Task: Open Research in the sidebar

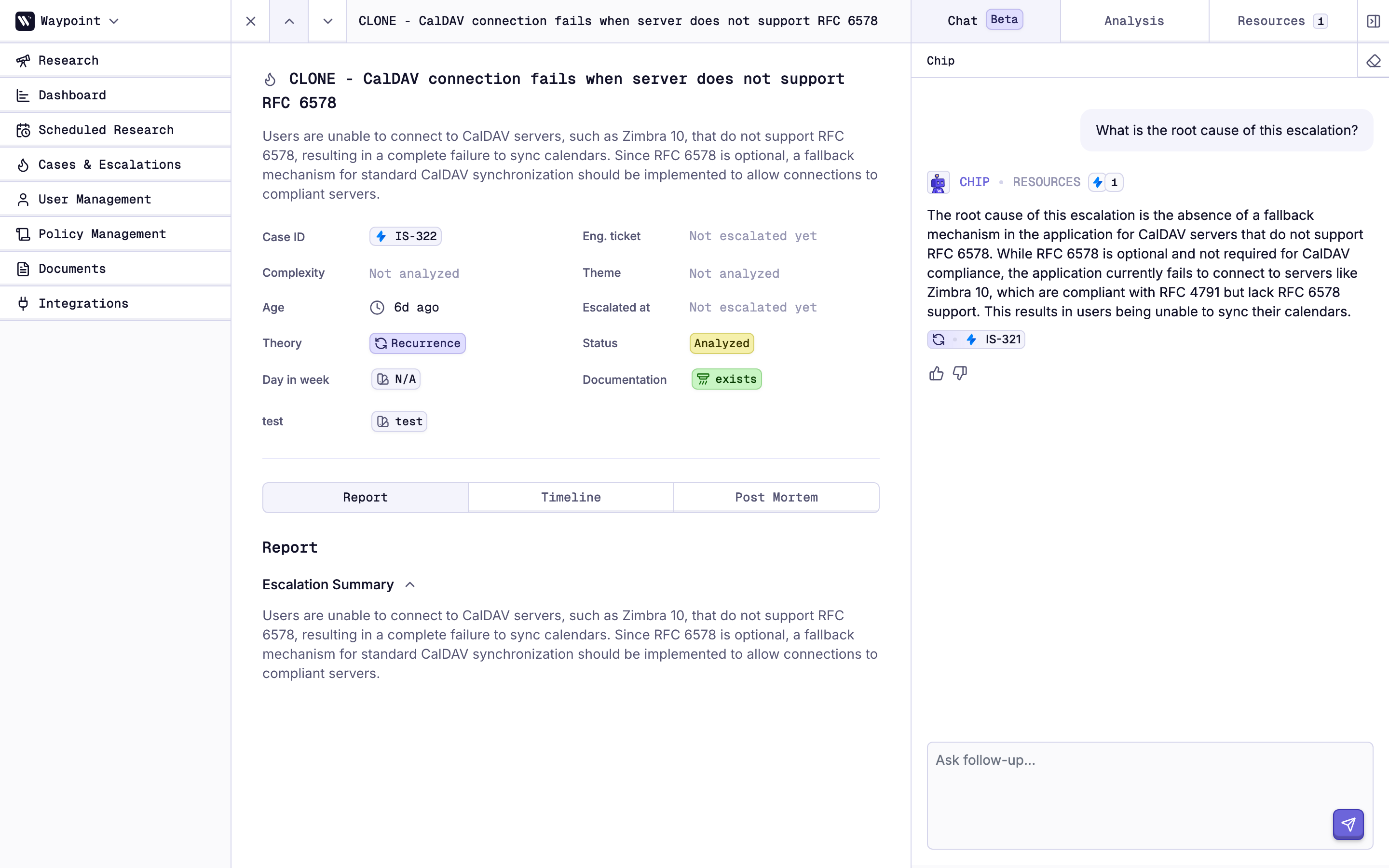Action: (115, 60)
